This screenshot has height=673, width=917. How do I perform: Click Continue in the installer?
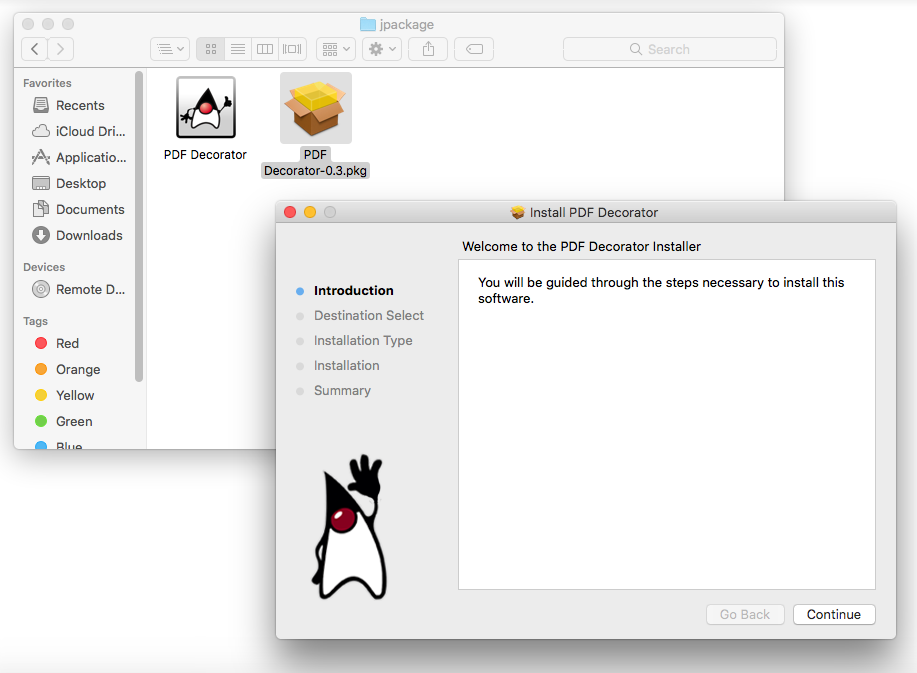(834, 615)
